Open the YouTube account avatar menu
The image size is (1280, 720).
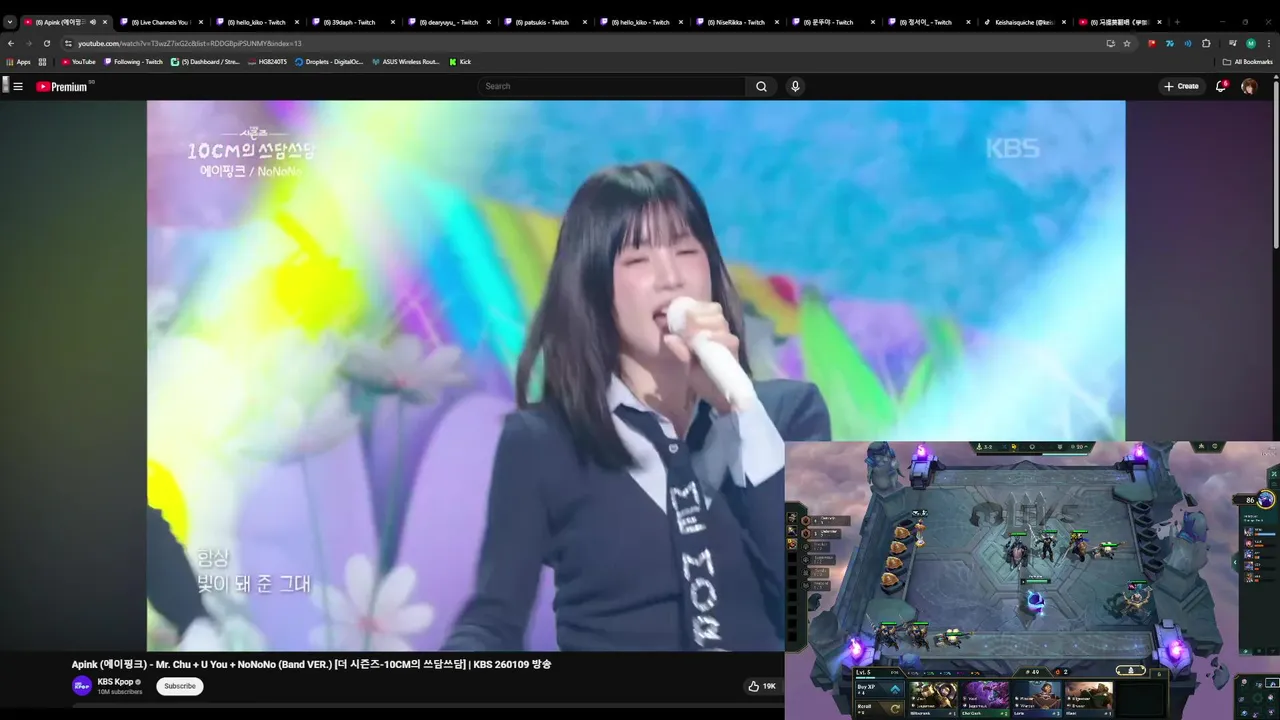pos(1249,86)
